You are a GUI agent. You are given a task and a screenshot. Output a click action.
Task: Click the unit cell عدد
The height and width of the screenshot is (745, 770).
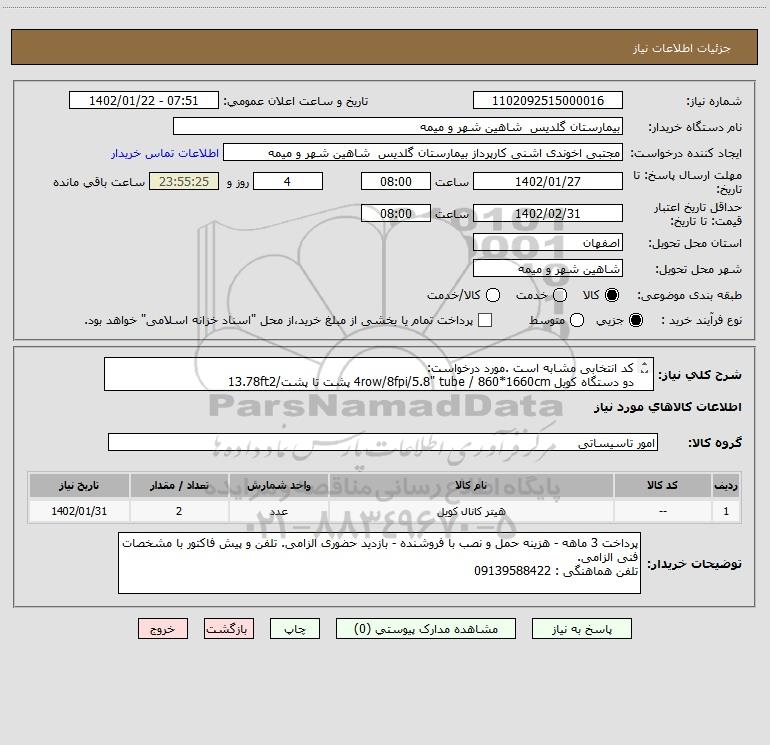[x=278, y=512]
